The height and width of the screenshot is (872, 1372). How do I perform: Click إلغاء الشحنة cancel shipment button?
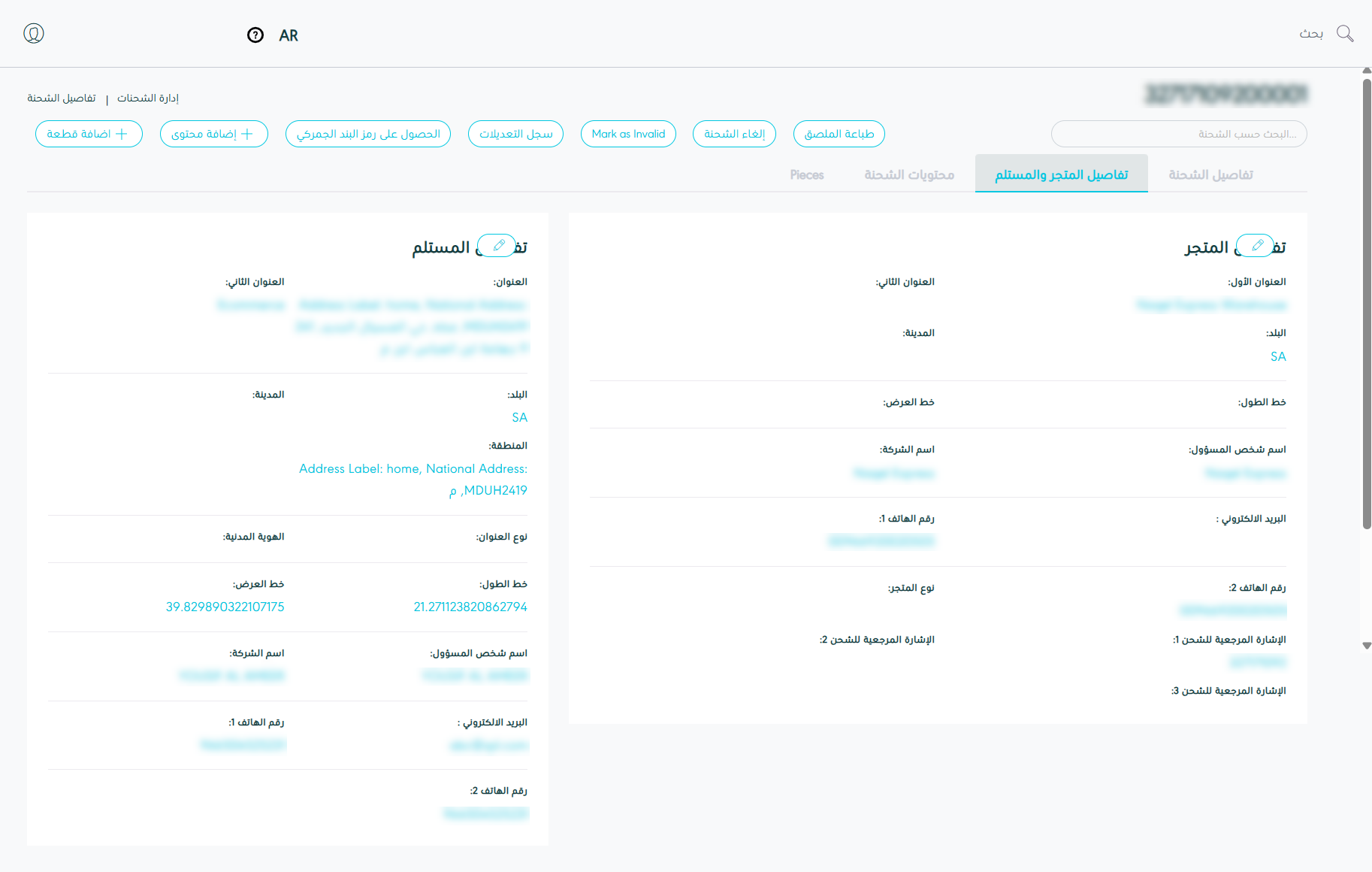click(734, 134)
